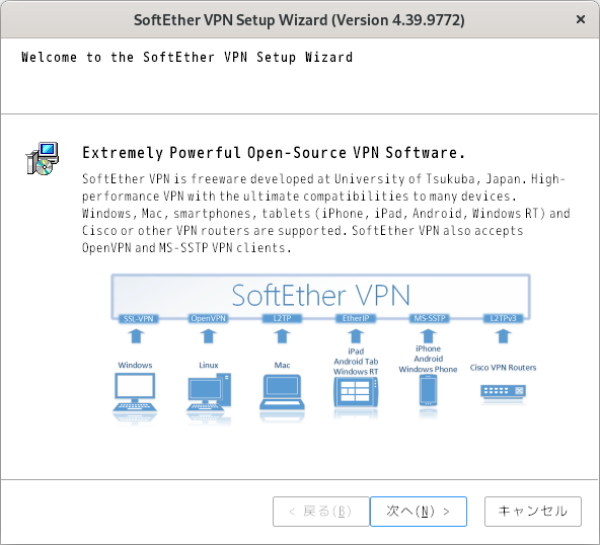
Task: Click the arrow above the Windows label
Action: (136, 336)
